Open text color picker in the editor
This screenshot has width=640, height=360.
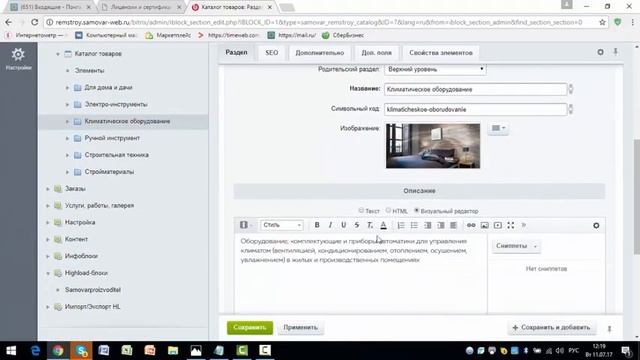pyautogui.click(x=383, y=225)
